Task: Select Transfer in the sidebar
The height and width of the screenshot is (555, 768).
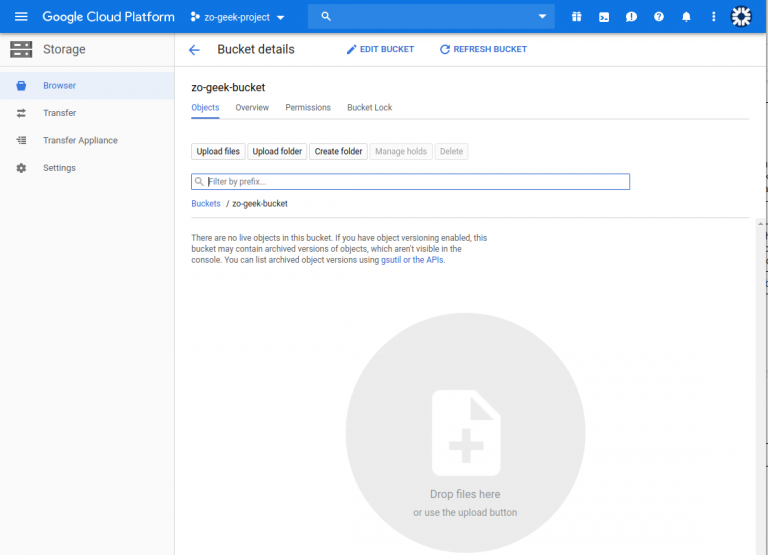Action: [87, 113]
